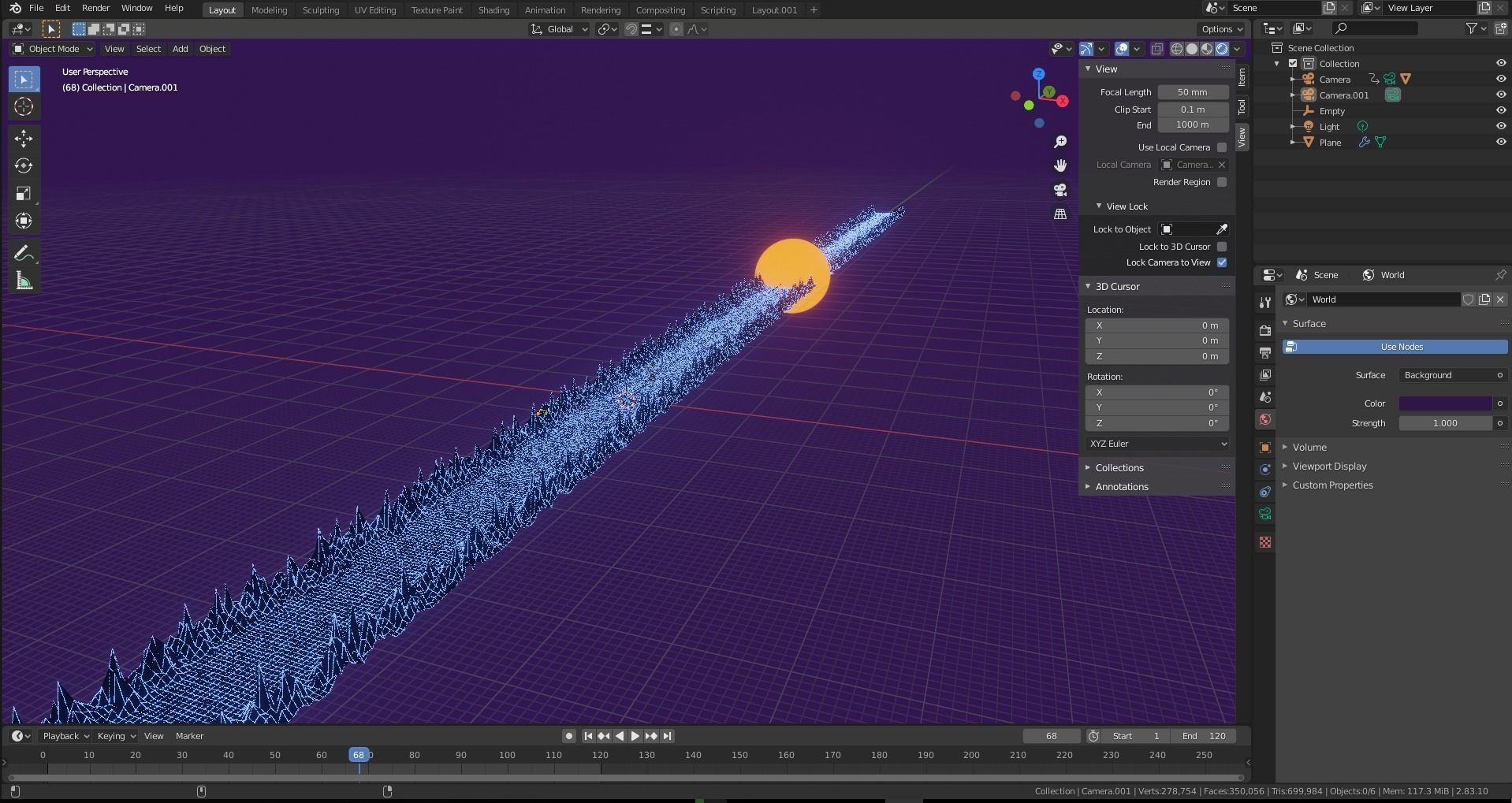1512x803 pixels.
Task: Jump to the last frame with playback control
Action: point(667,735)
